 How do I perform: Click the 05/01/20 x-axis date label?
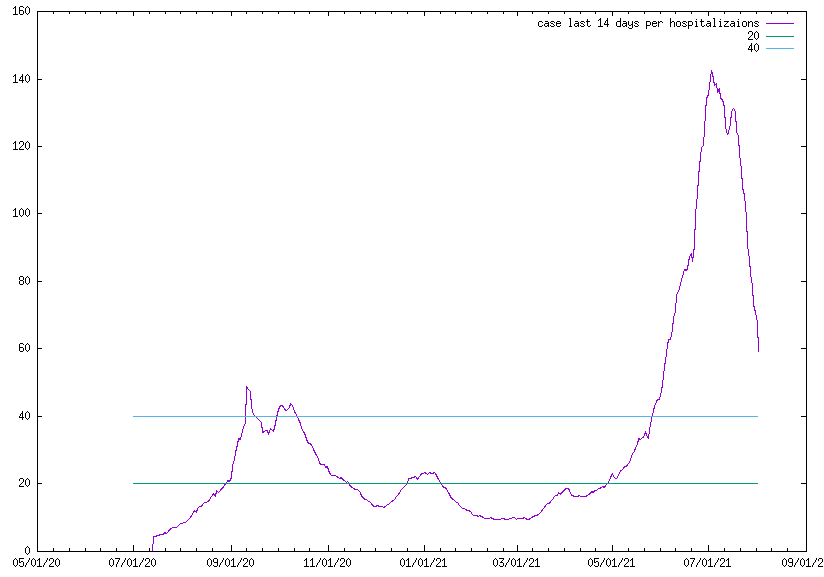click(x=38, y=563)
